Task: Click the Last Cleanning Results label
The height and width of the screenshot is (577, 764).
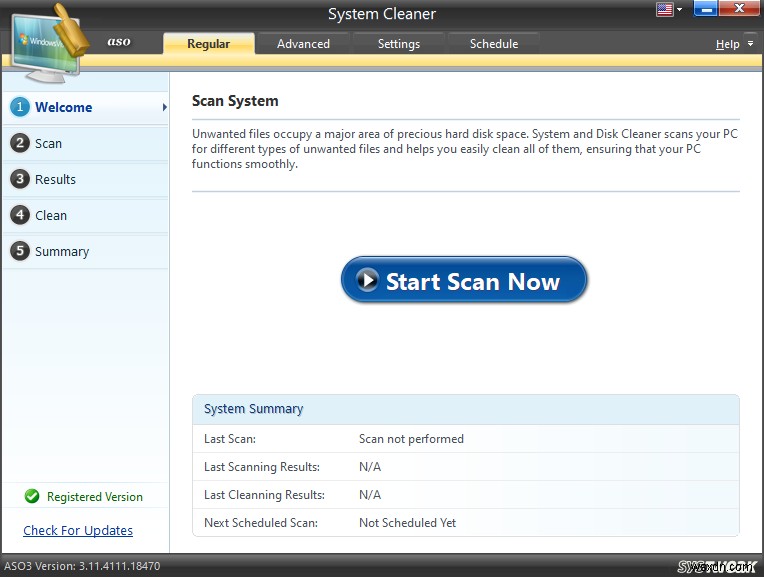Action: coord(264,495)
